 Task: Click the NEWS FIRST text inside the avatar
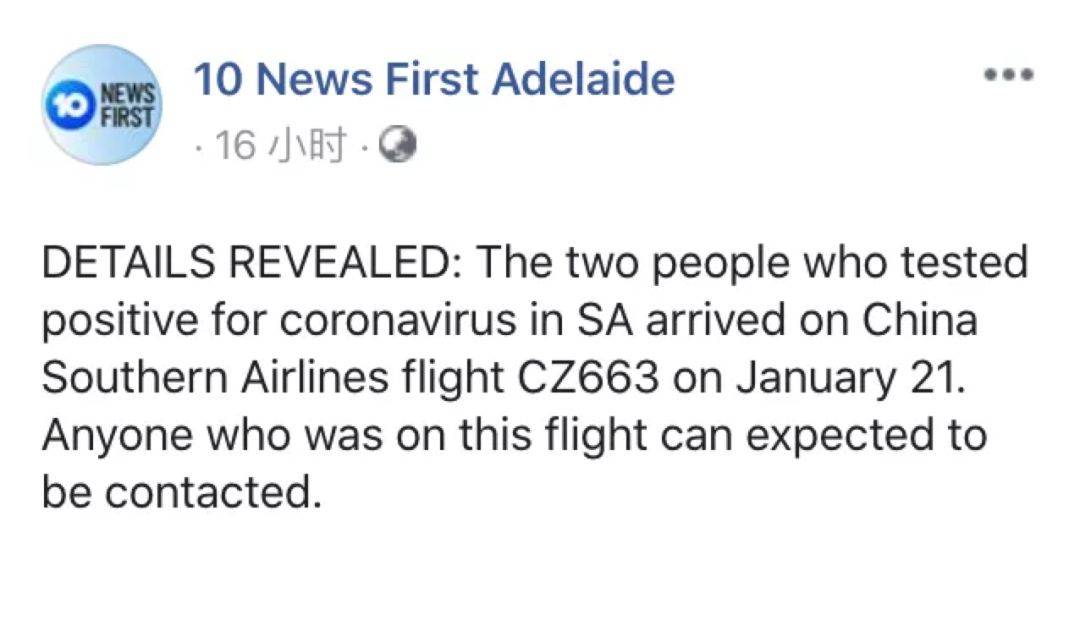tap(127, 104)
